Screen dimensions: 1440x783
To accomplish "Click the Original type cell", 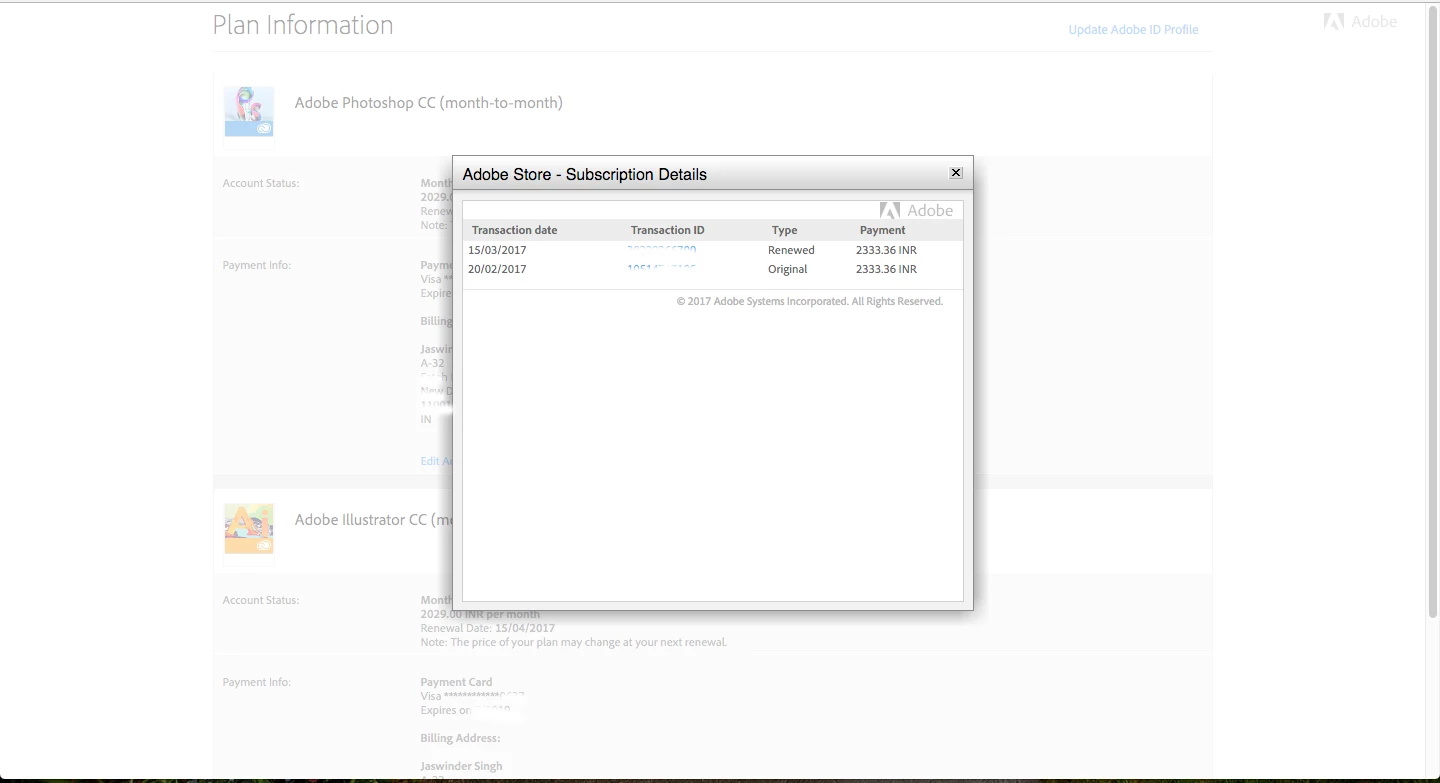I will pyautogui.click(x=787, y=269).
